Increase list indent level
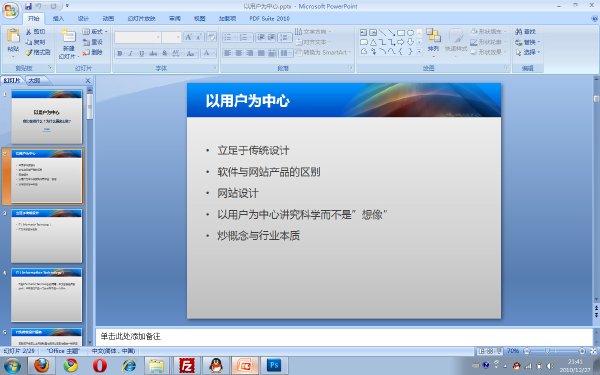Viewport: 600px width, 375px height. [271, 37]
